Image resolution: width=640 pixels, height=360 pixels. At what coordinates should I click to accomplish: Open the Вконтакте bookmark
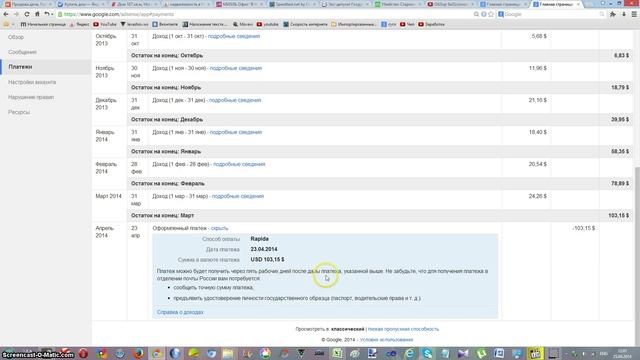point(165,24)
